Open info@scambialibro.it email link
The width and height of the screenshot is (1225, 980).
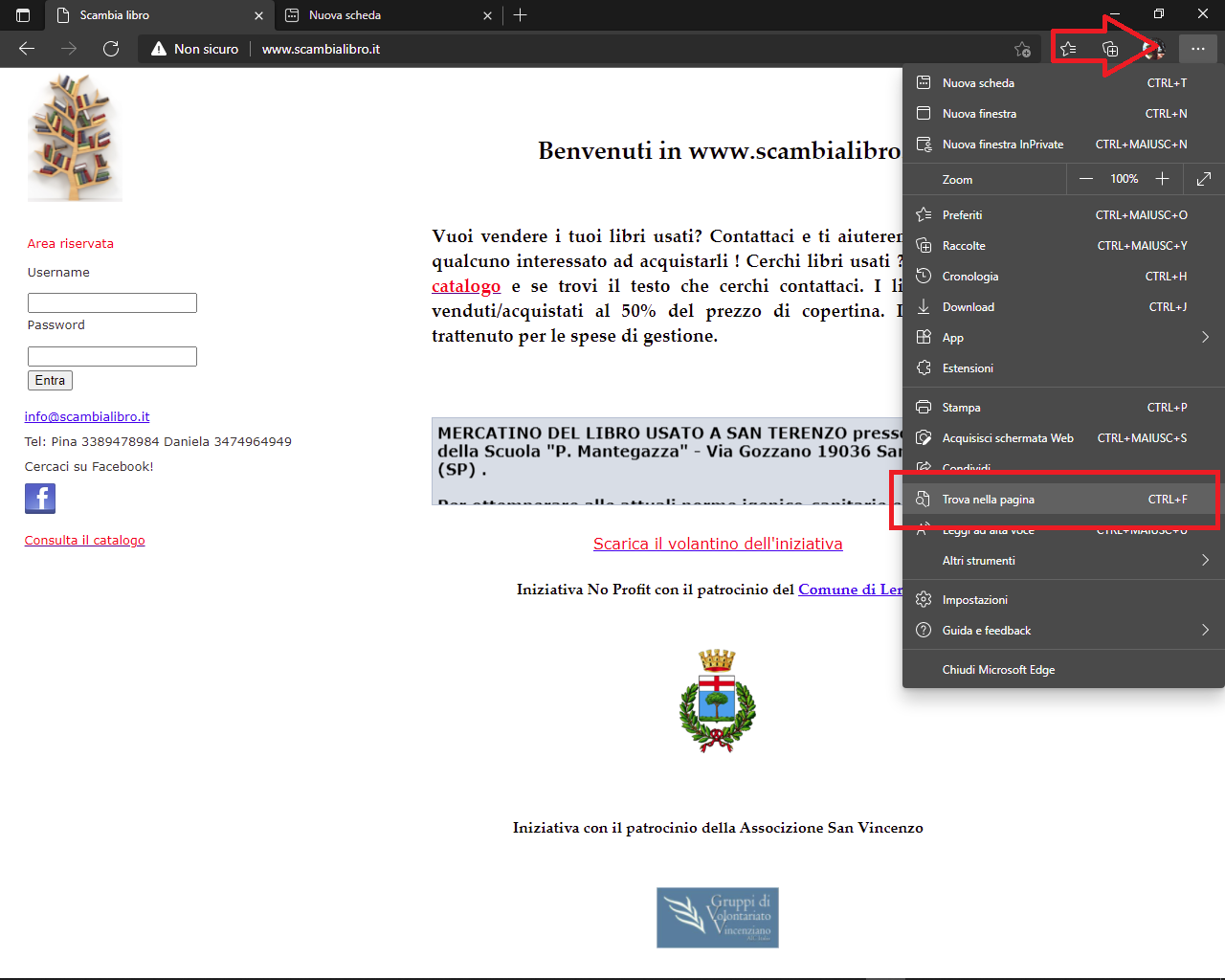87,417
